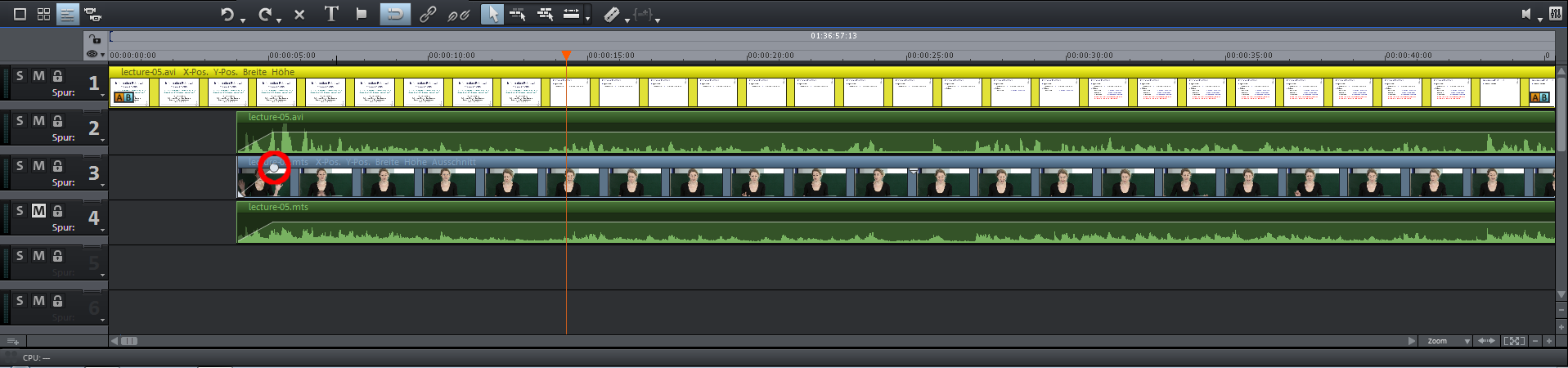Select lecture-05.avi audio clip on track 2

click(x=896, y=132)
